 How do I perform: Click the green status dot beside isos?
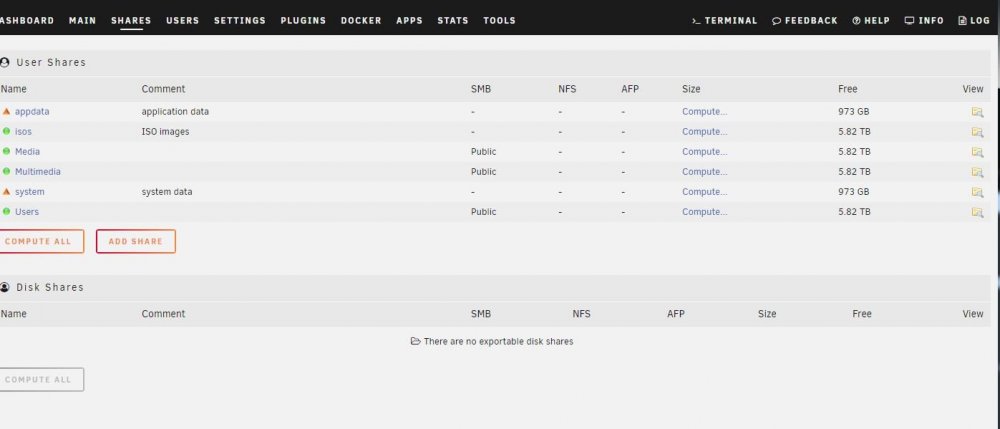(6, 131)
